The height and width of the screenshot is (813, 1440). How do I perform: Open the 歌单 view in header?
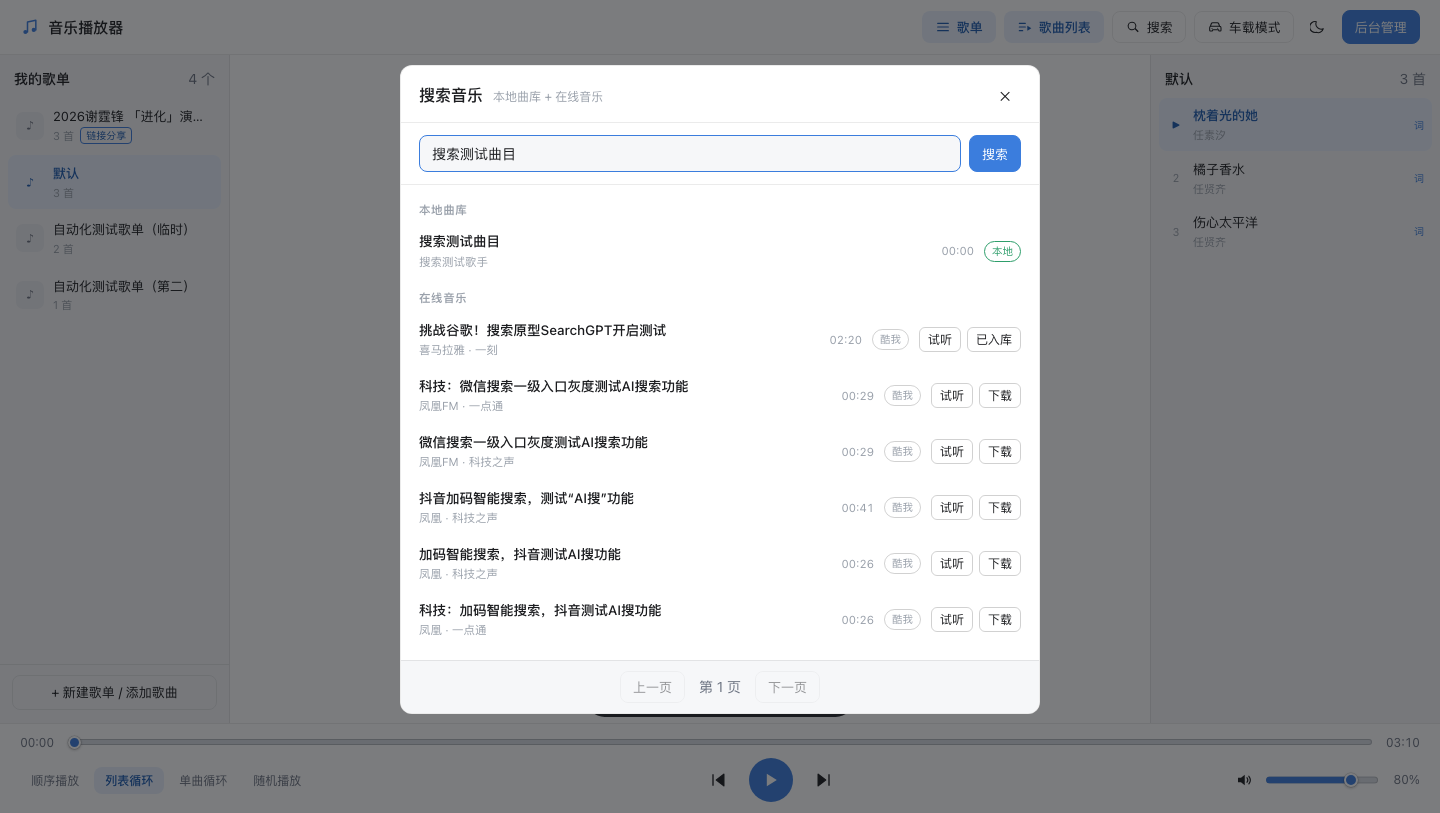(959, 27)
